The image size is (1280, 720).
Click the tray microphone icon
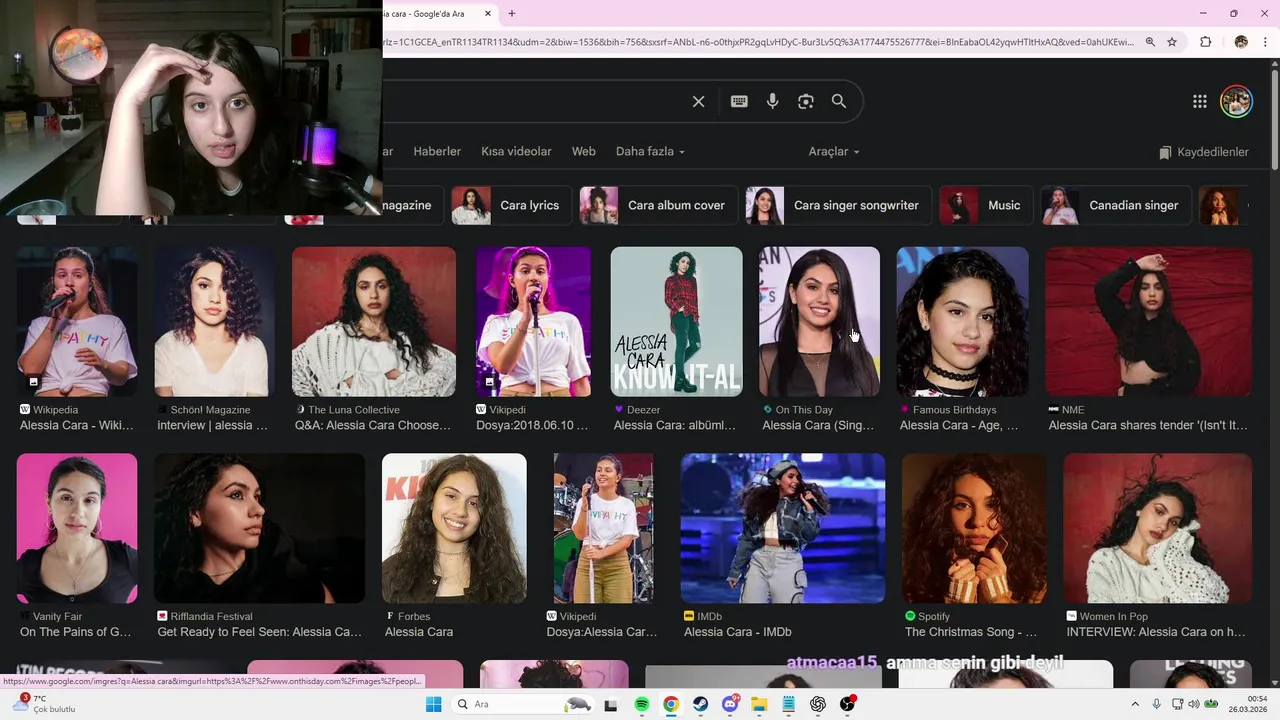point(1157,704)
